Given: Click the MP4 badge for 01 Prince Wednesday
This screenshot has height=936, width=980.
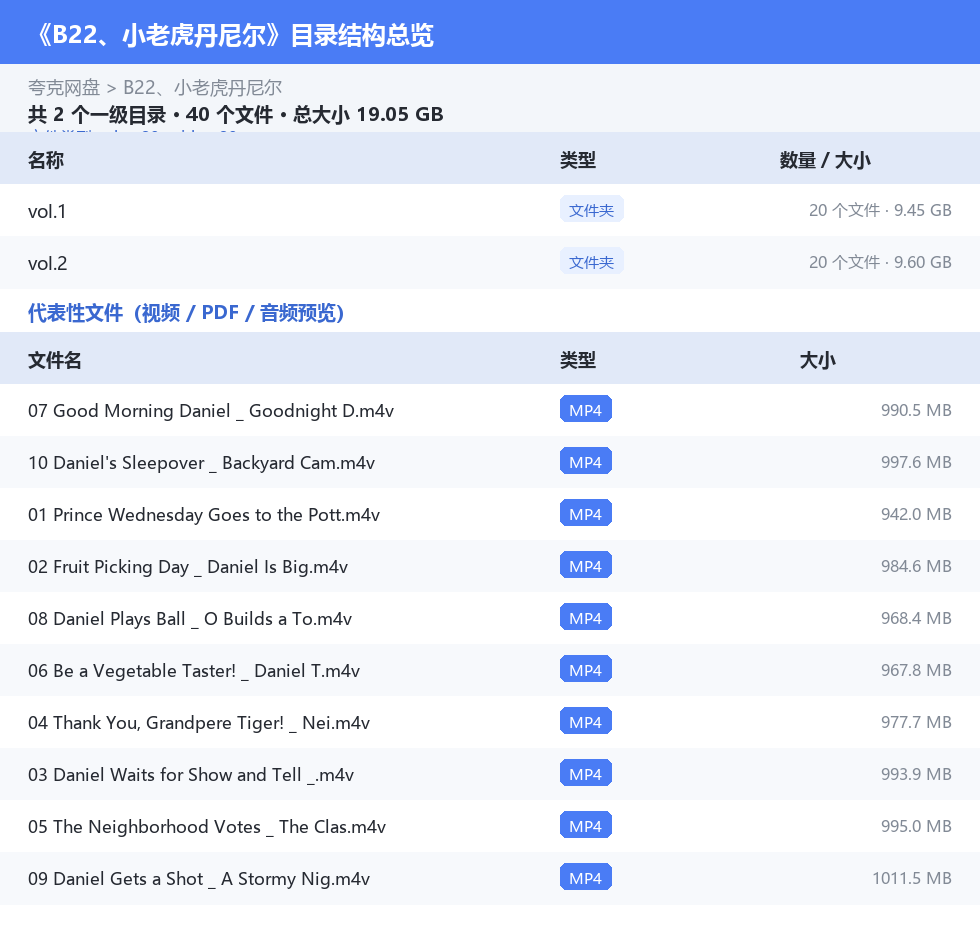Looking at the screenshot, I should [x=586, y=513].
